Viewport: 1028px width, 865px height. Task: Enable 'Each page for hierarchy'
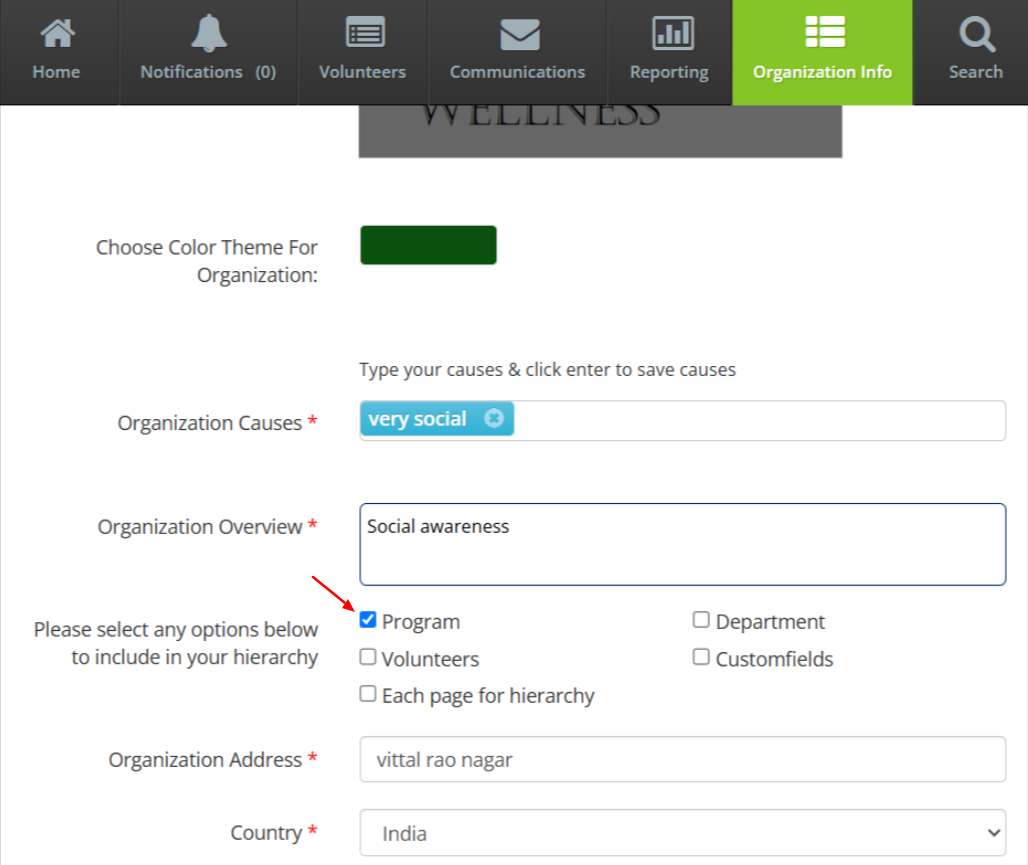click(368, 692)
